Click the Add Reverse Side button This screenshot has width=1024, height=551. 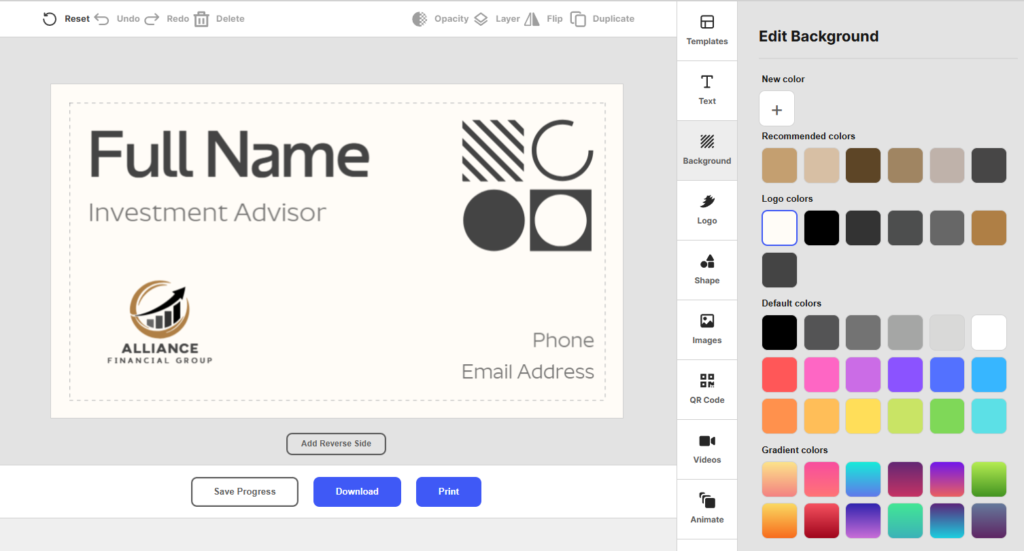pos(336,444)
